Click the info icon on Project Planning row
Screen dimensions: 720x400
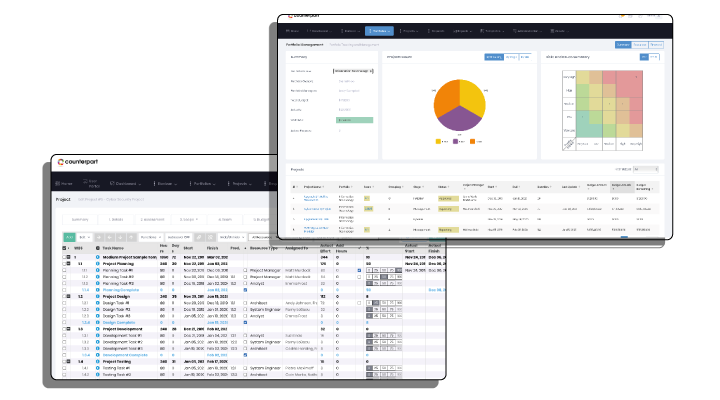[97, 263]
